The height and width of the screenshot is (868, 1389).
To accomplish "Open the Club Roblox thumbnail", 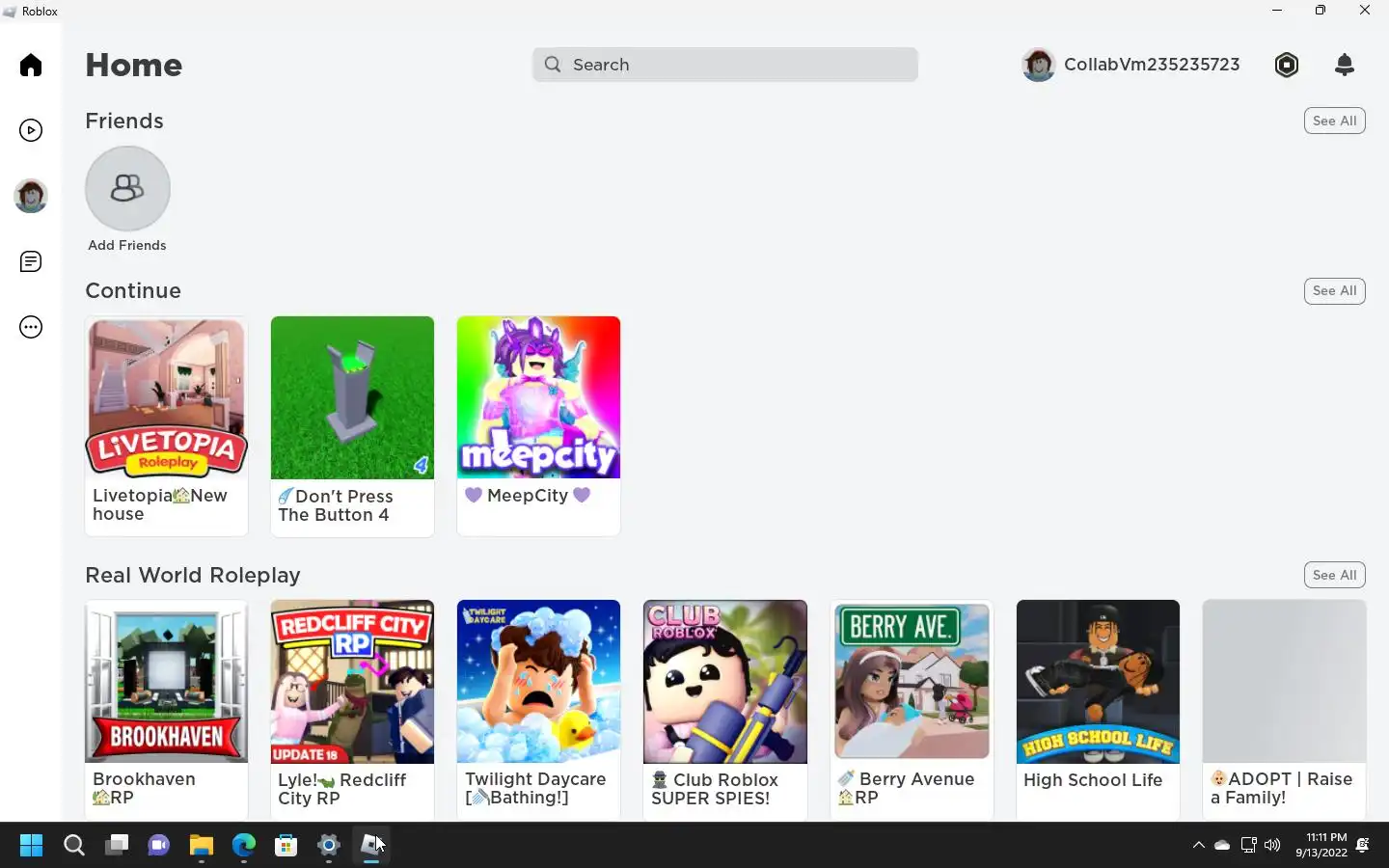I will tap(724, 681).
